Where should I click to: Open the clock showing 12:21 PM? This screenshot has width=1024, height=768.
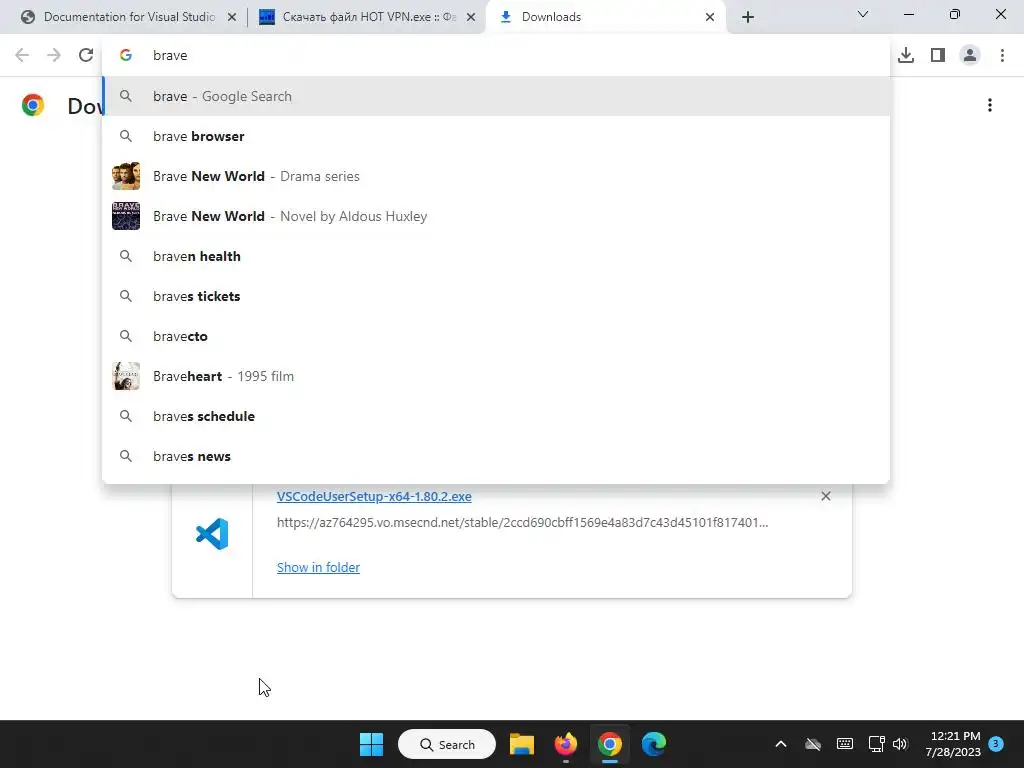953,744
